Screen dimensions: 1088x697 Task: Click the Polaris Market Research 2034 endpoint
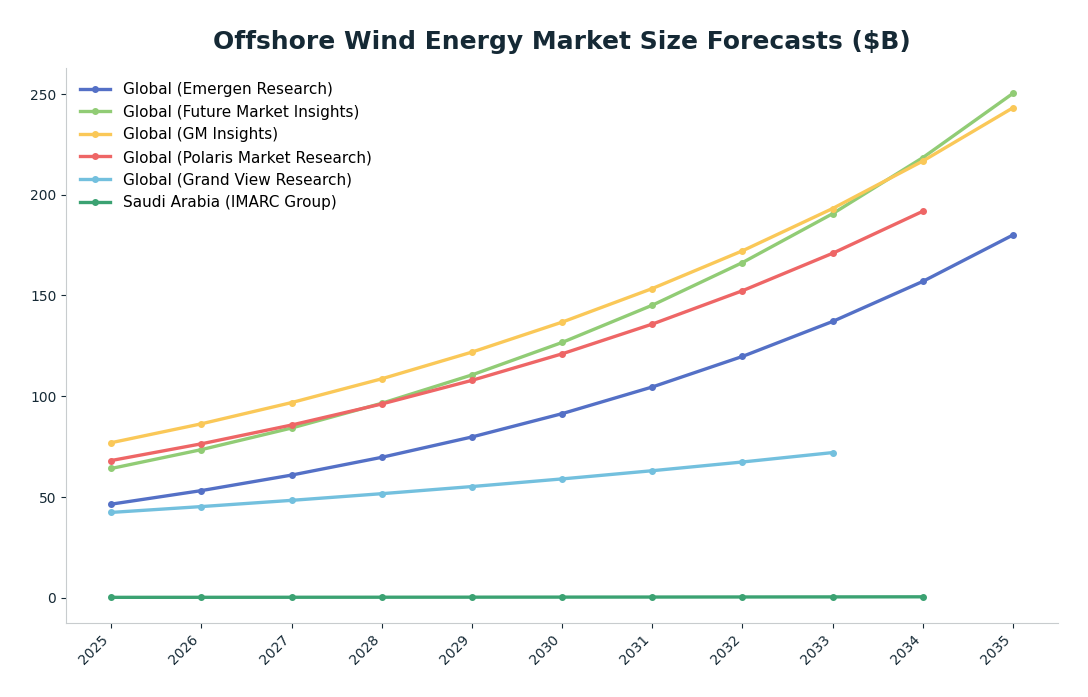[923, 211]
